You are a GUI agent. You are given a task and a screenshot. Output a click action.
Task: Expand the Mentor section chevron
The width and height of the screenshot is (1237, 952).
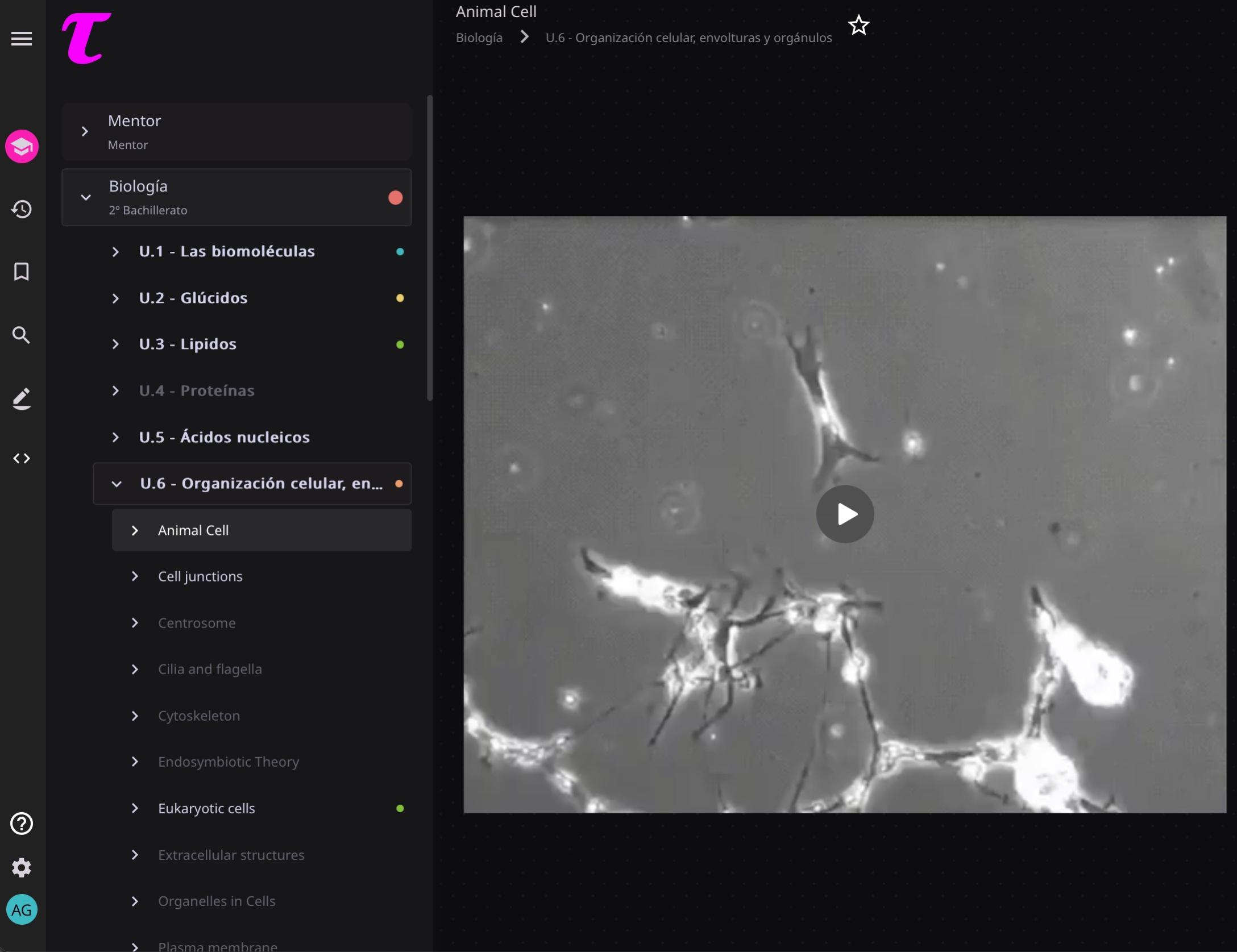pos(85,132)
